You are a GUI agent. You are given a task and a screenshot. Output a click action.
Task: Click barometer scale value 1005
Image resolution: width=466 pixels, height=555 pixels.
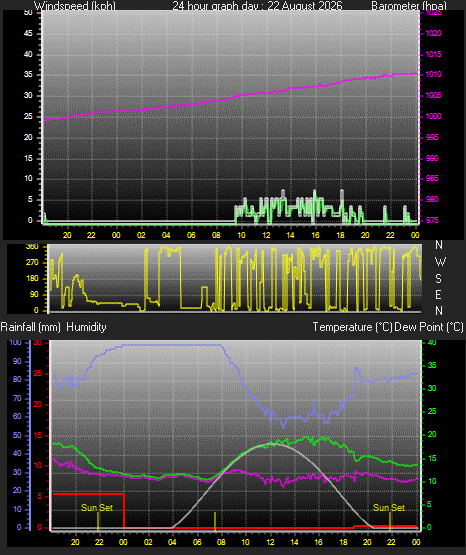433,95
